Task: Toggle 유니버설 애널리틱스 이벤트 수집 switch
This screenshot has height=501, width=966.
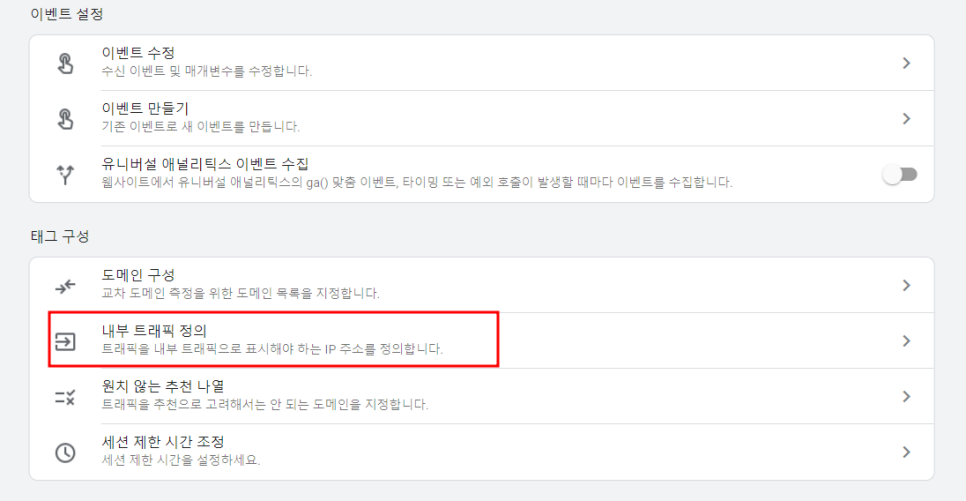Action: coord(900,174)
